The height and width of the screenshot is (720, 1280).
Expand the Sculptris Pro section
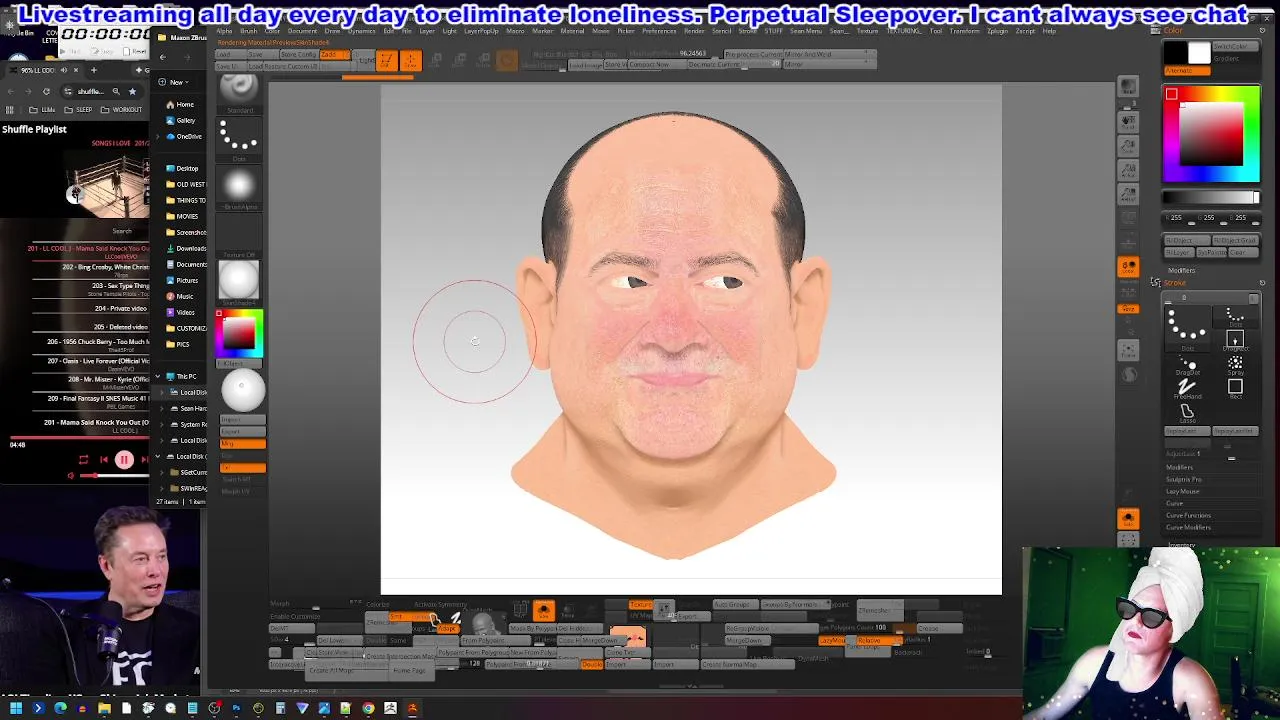1184,479
